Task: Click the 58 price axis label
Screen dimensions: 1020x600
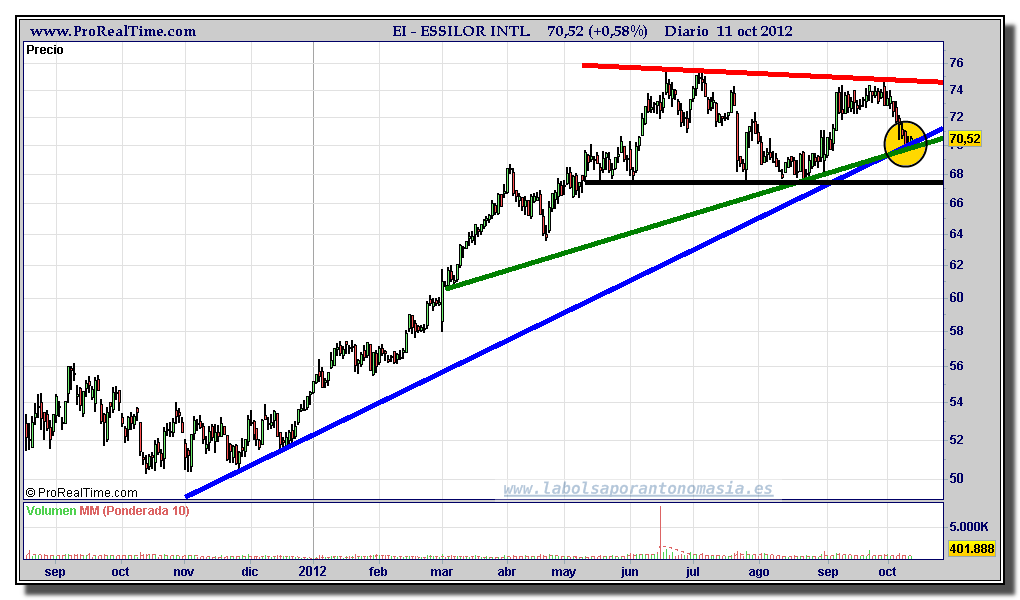Action: coord(956,331)
